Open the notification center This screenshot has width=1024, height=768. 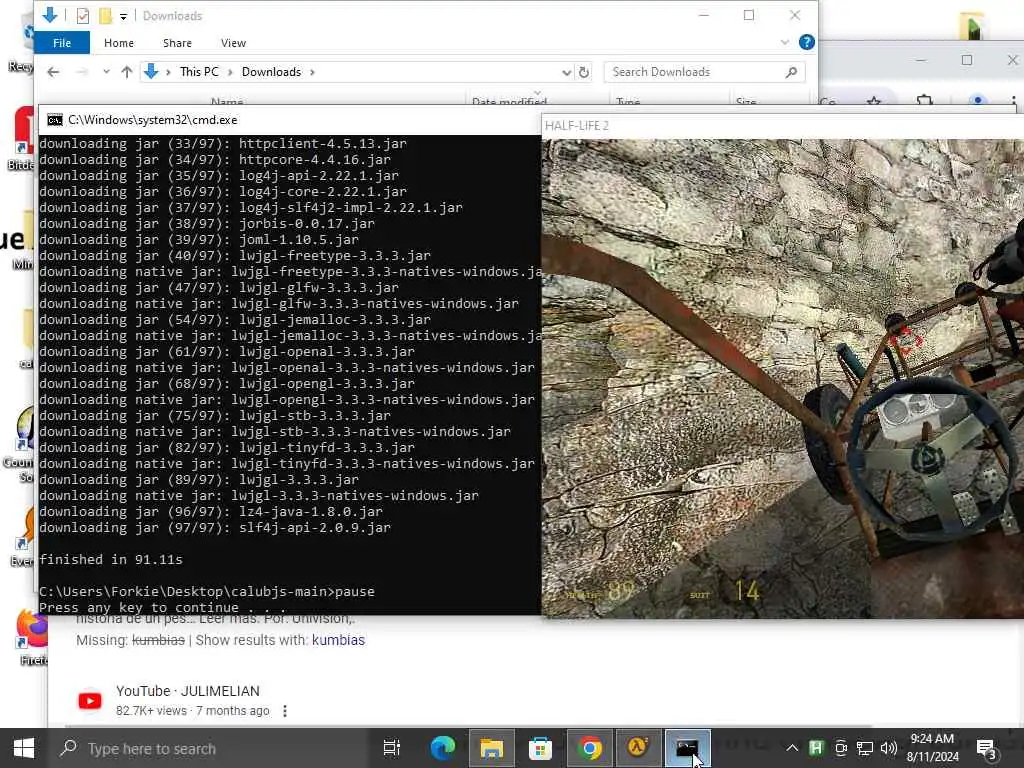click(x=986, y=749)
